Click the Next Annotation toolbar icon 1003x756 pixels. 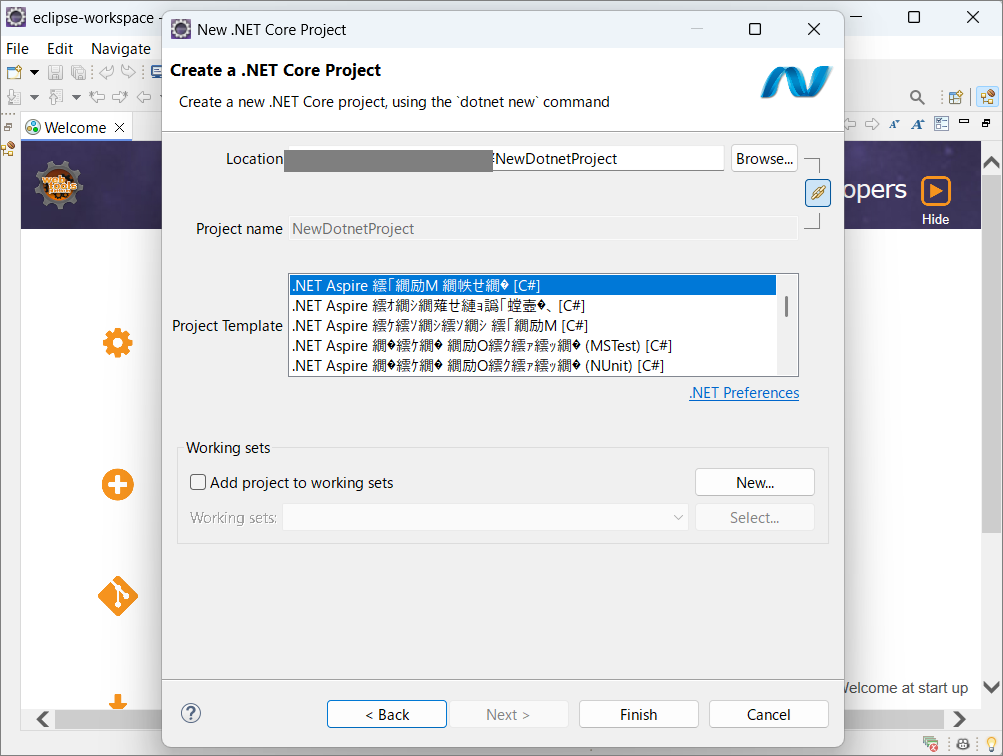(14, 97)
